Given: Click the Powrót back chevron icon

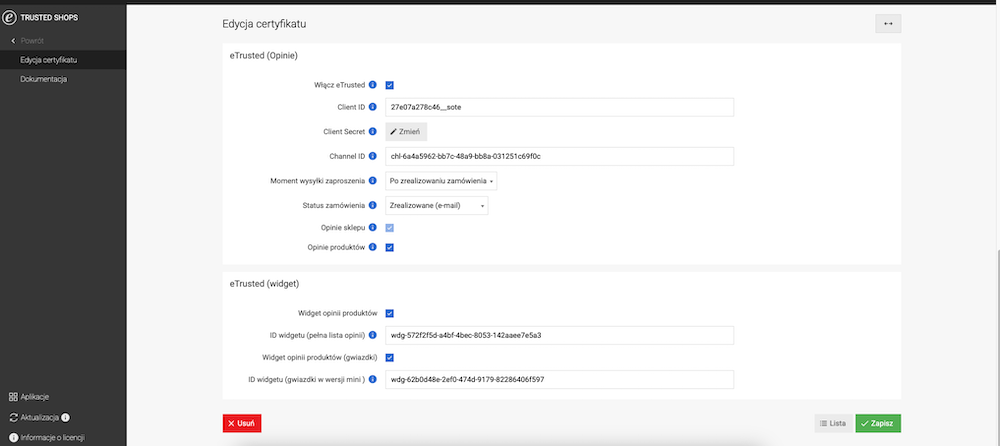Looking at the screenshot, I should point(13,41).
